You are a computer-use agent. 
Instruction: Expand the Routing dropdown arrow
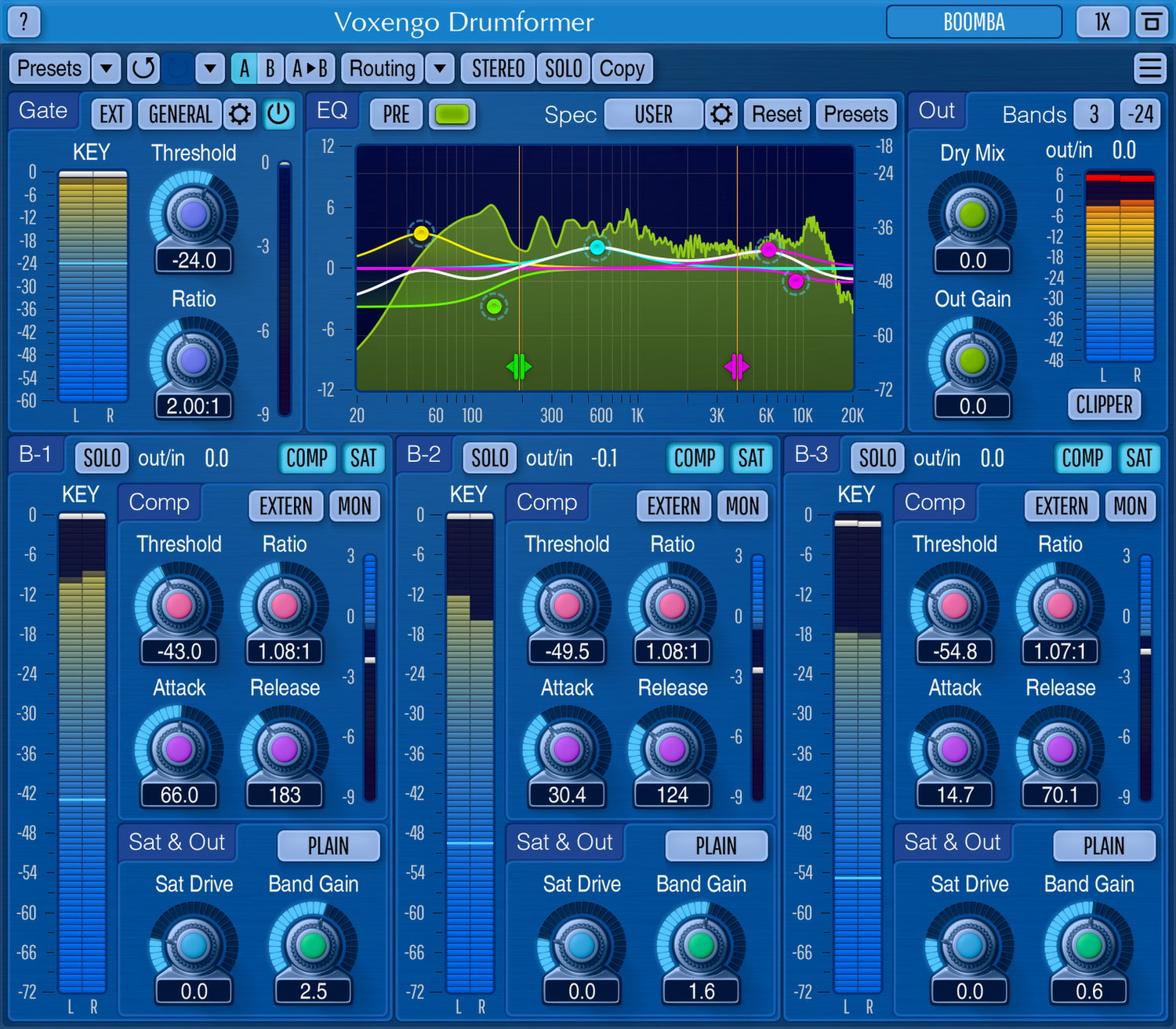click(440, 69)
